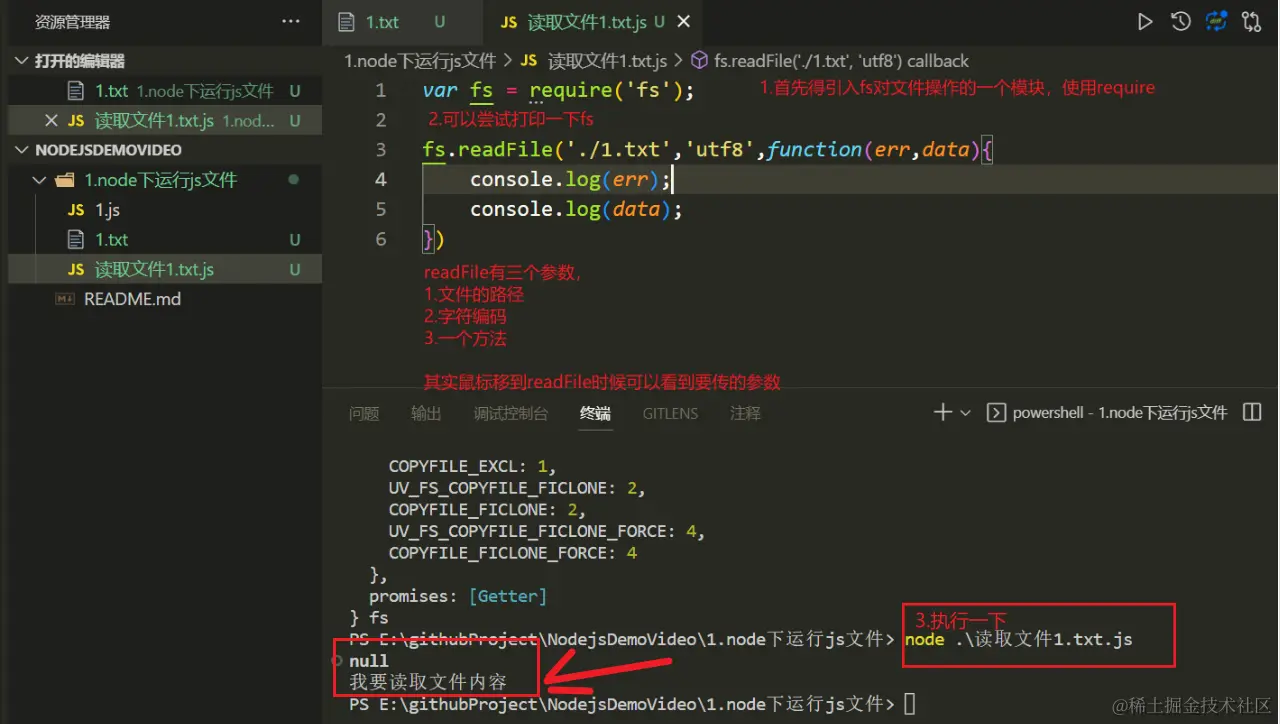Collapse the 1.node下运行js文件 folder
Viewport: 1280px width, 724px height.
(x=38, y=179)
